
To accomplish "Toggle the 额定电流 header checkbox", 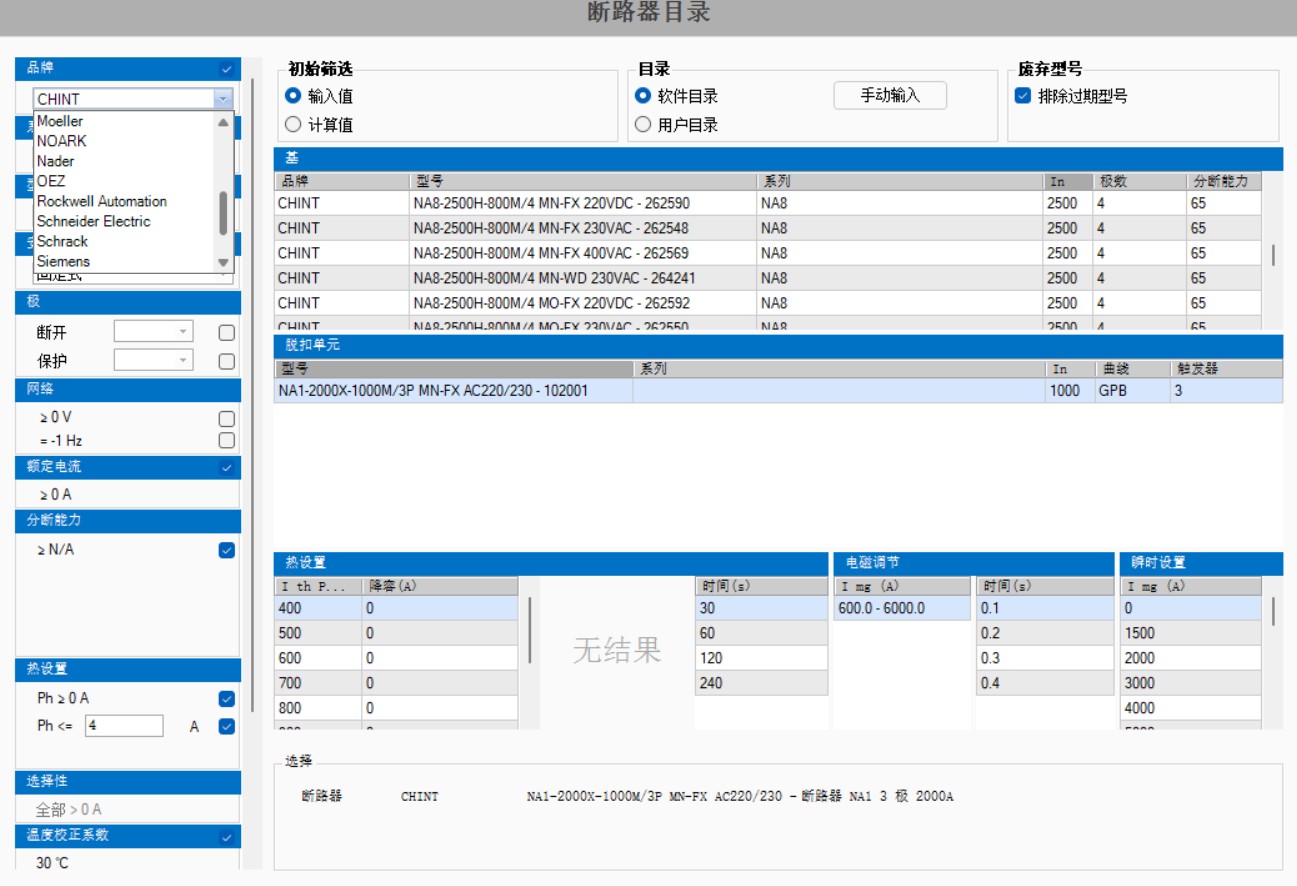I will [x=227, y=467].
